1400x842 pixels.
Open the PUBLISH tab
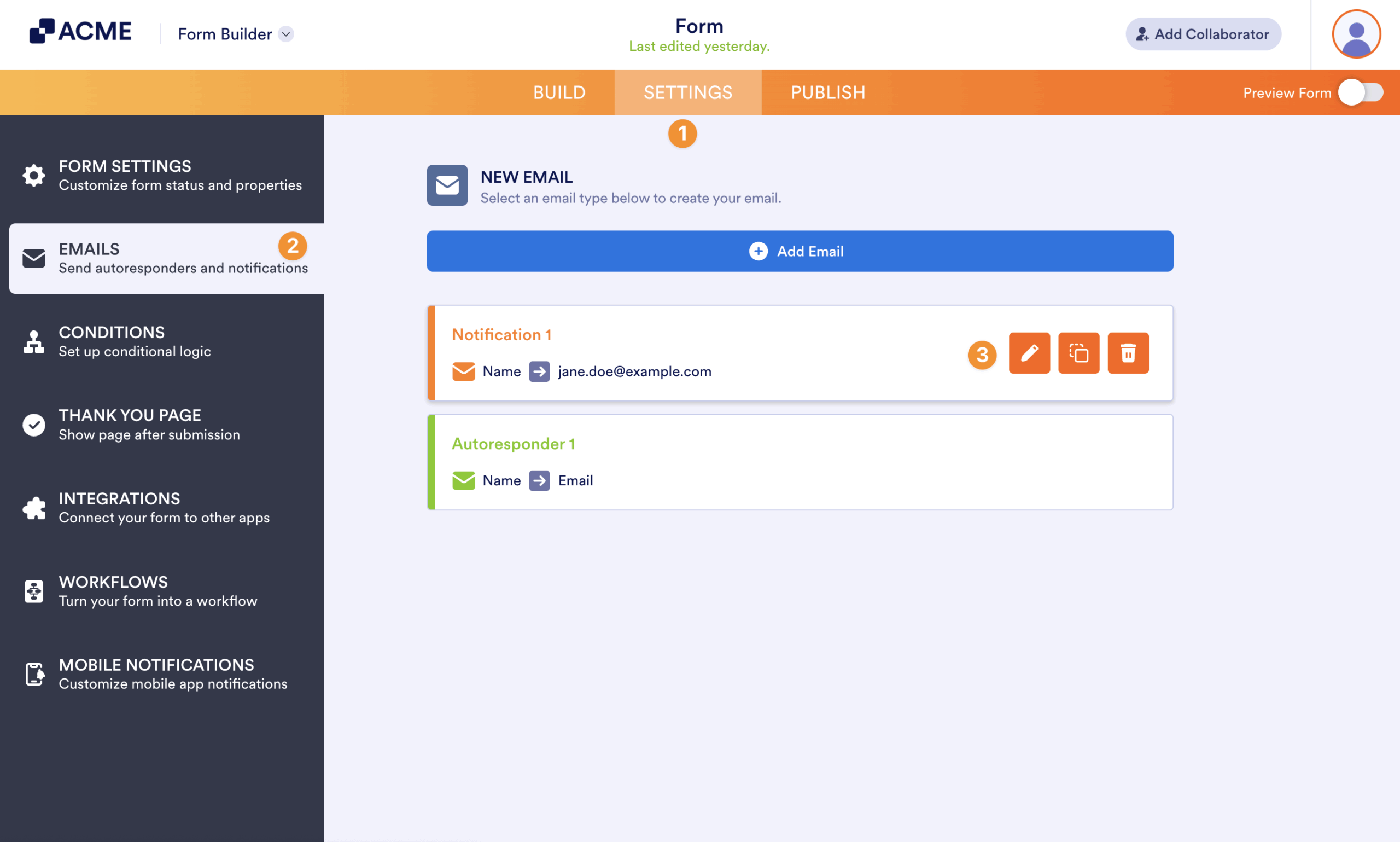tap(827, 92)
